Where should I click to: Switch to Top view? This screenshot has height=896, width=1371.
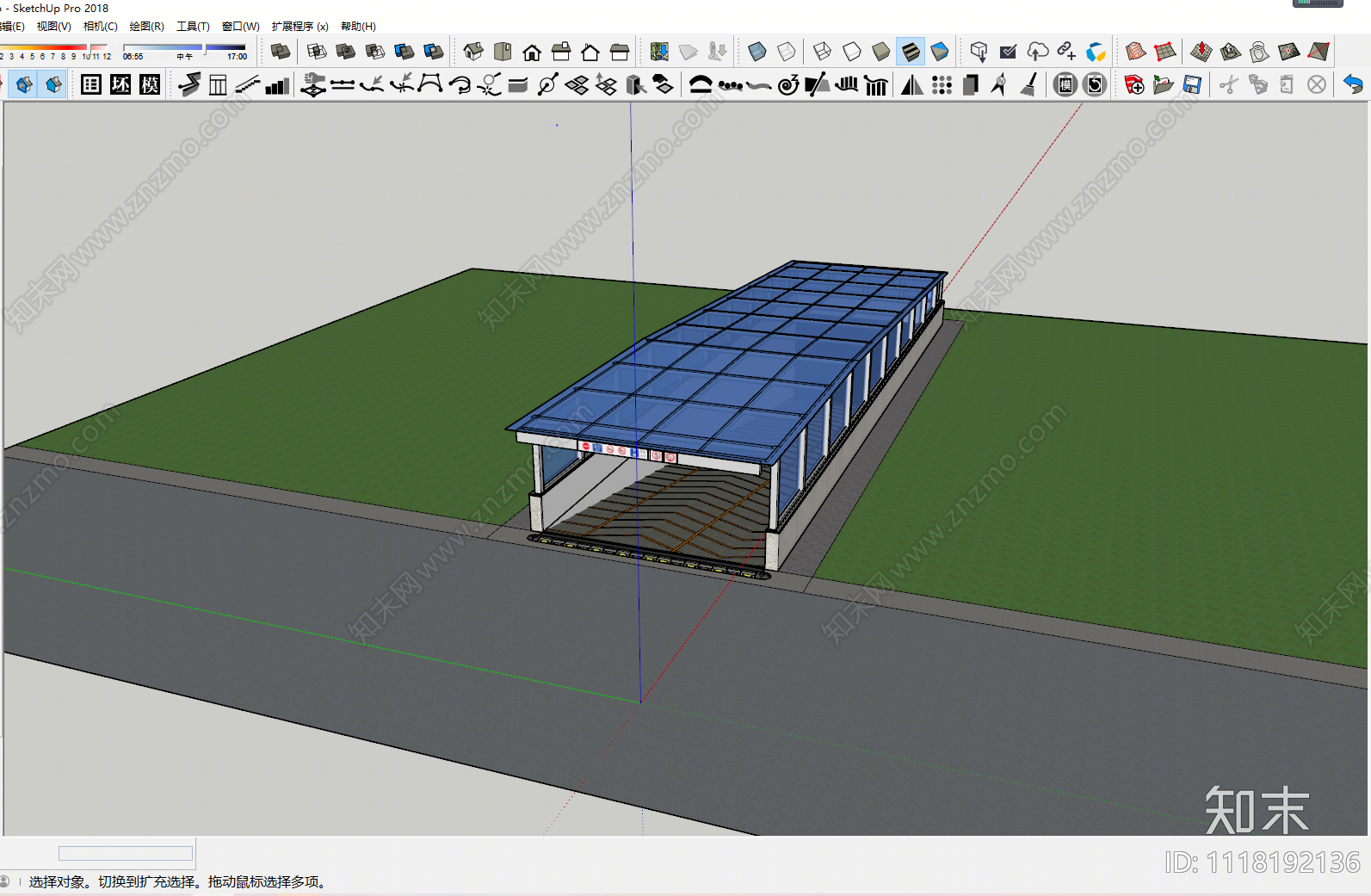(503, 52)
